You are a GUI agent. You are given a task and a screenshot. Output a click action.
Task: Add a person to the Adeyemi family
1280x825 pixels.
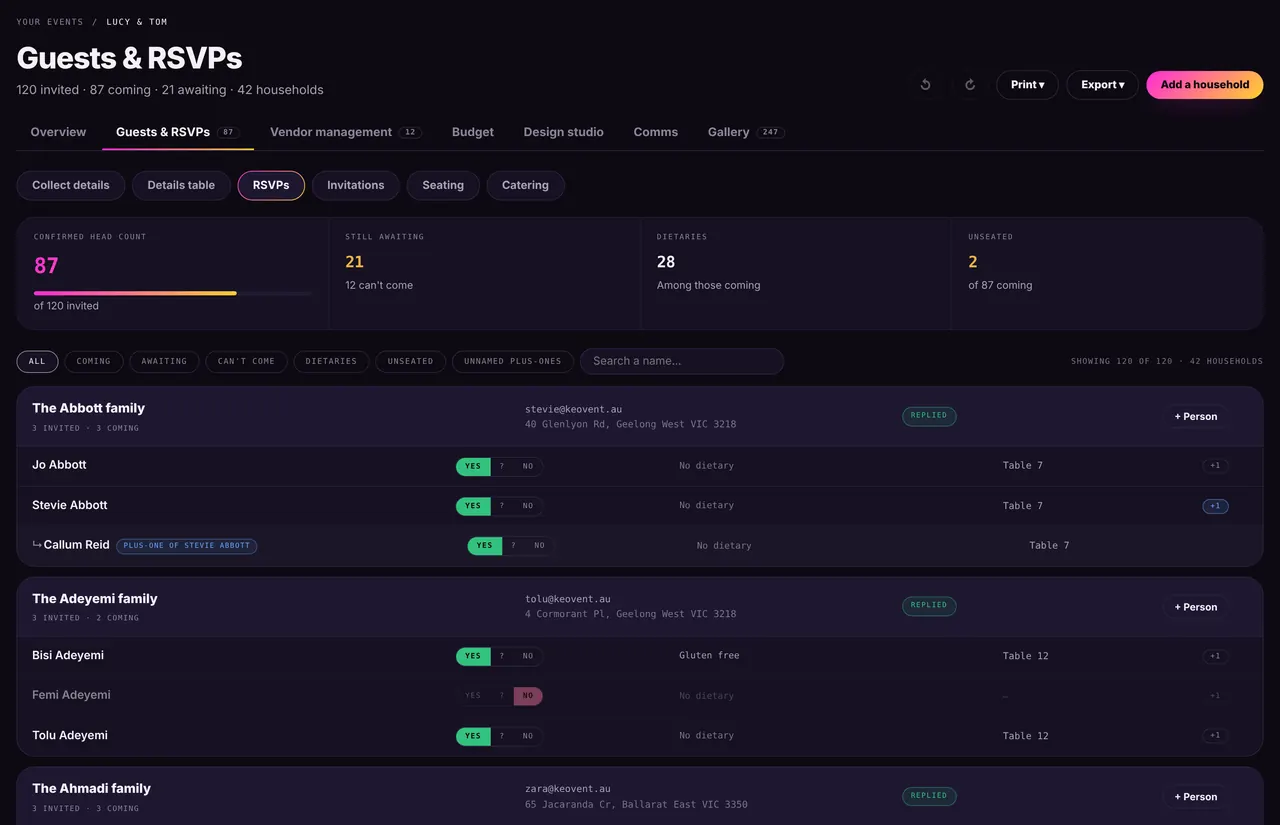[x=1196, y=607]
